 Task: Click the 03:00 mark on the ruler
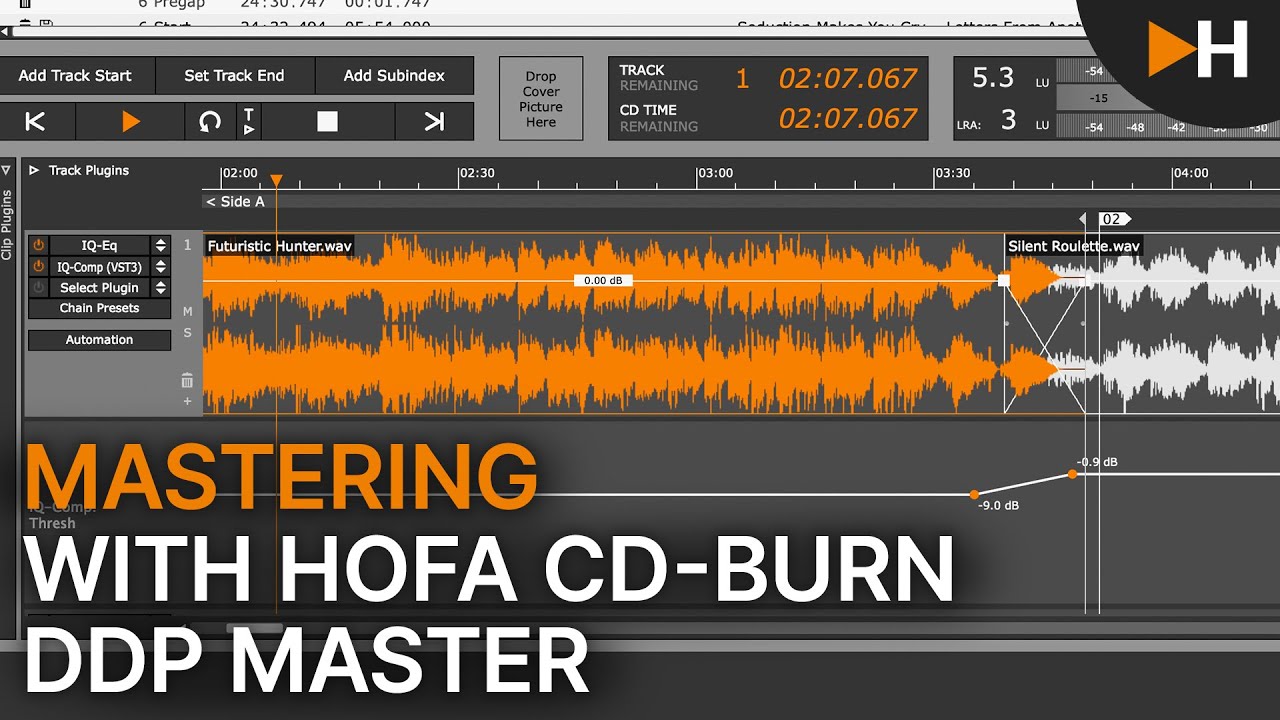[715, 173]
